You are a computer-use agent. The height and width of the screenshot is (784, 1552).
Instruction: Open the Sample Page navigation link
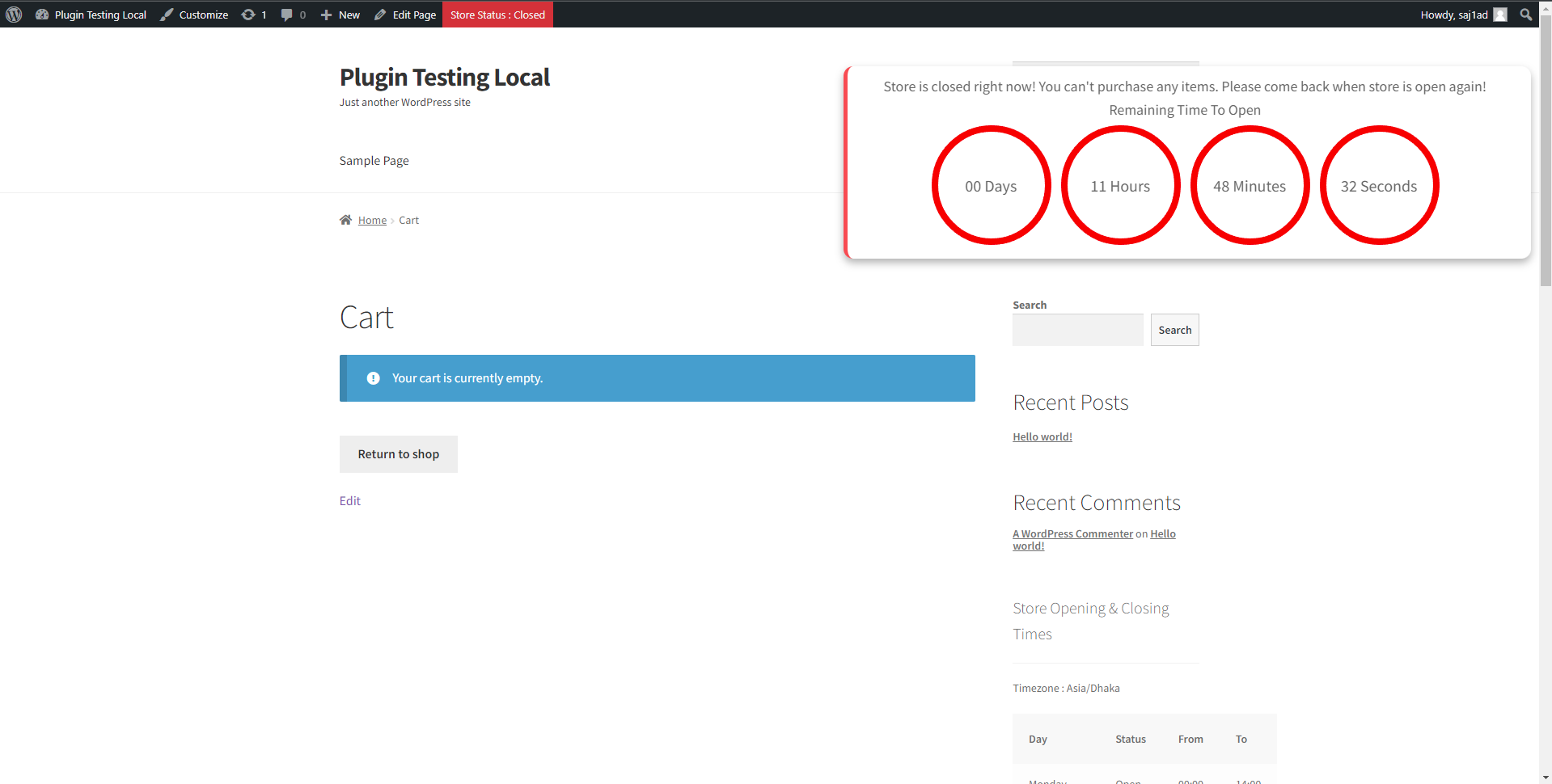[374, 161]
